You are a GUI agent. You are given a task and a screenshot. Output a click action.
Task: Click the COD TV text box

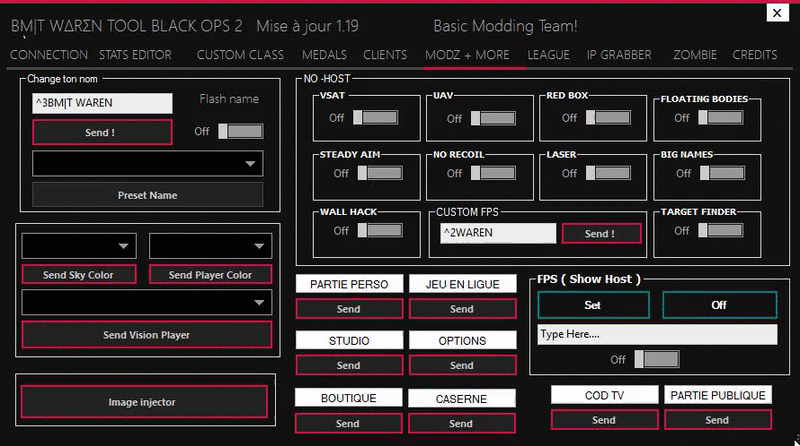pos(605,395)
